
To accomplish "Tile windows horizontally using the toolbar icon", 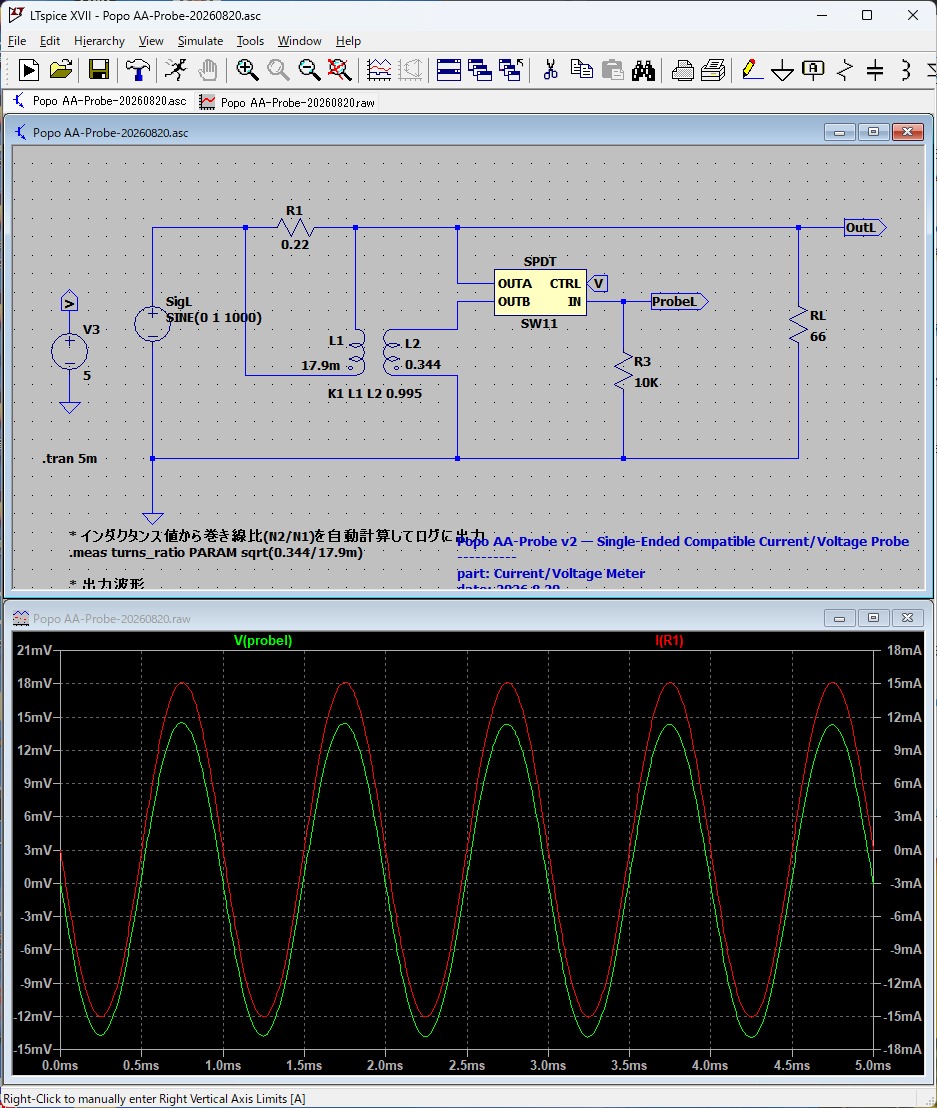I will coord(449,70).
